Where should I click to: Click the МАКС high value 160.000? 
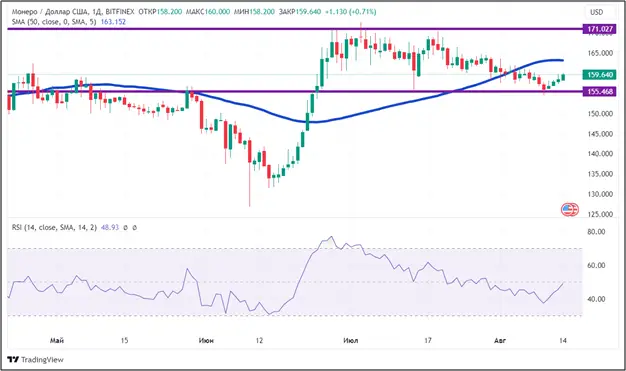[217, 12]
